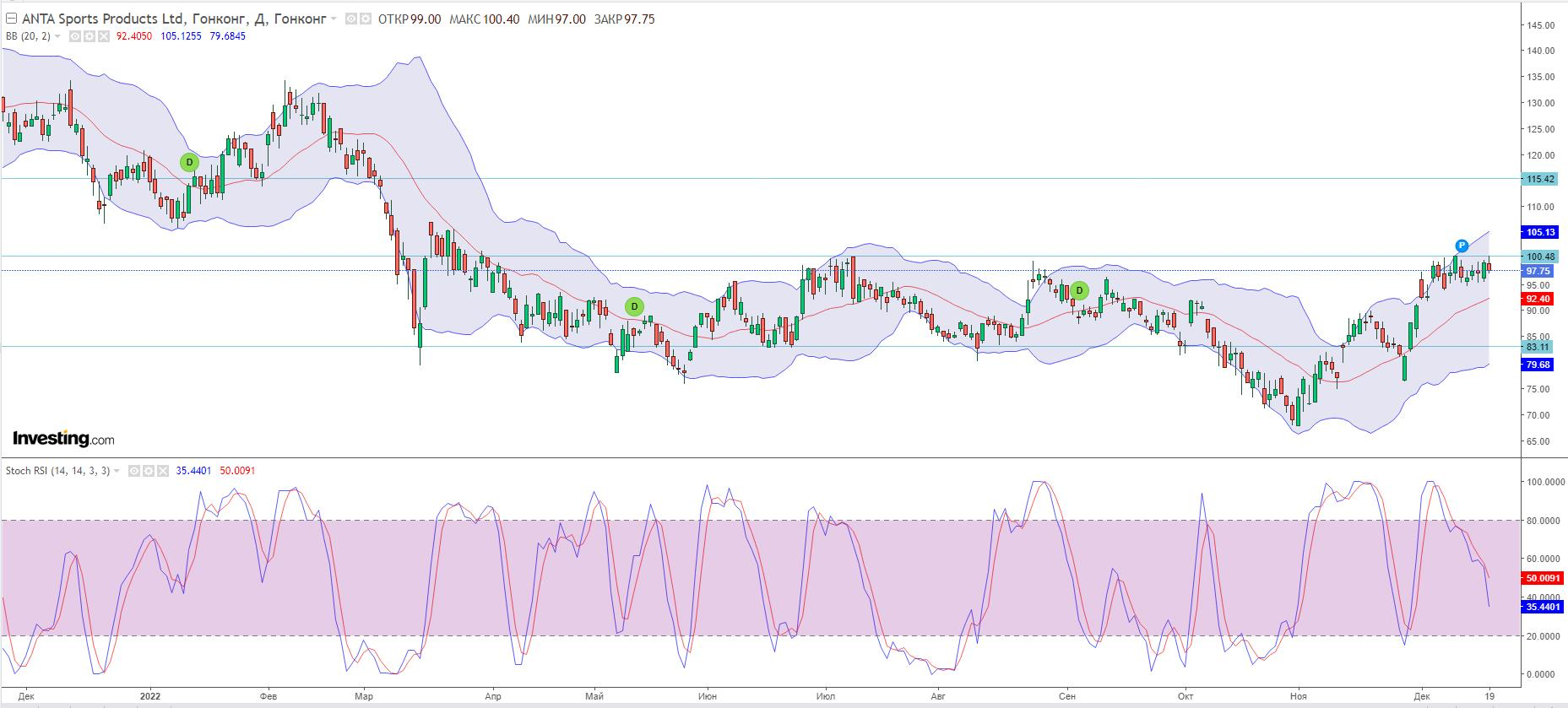Click the Investing.com logo link
This screenshot has height=708, width=1568.
[63, 439]
